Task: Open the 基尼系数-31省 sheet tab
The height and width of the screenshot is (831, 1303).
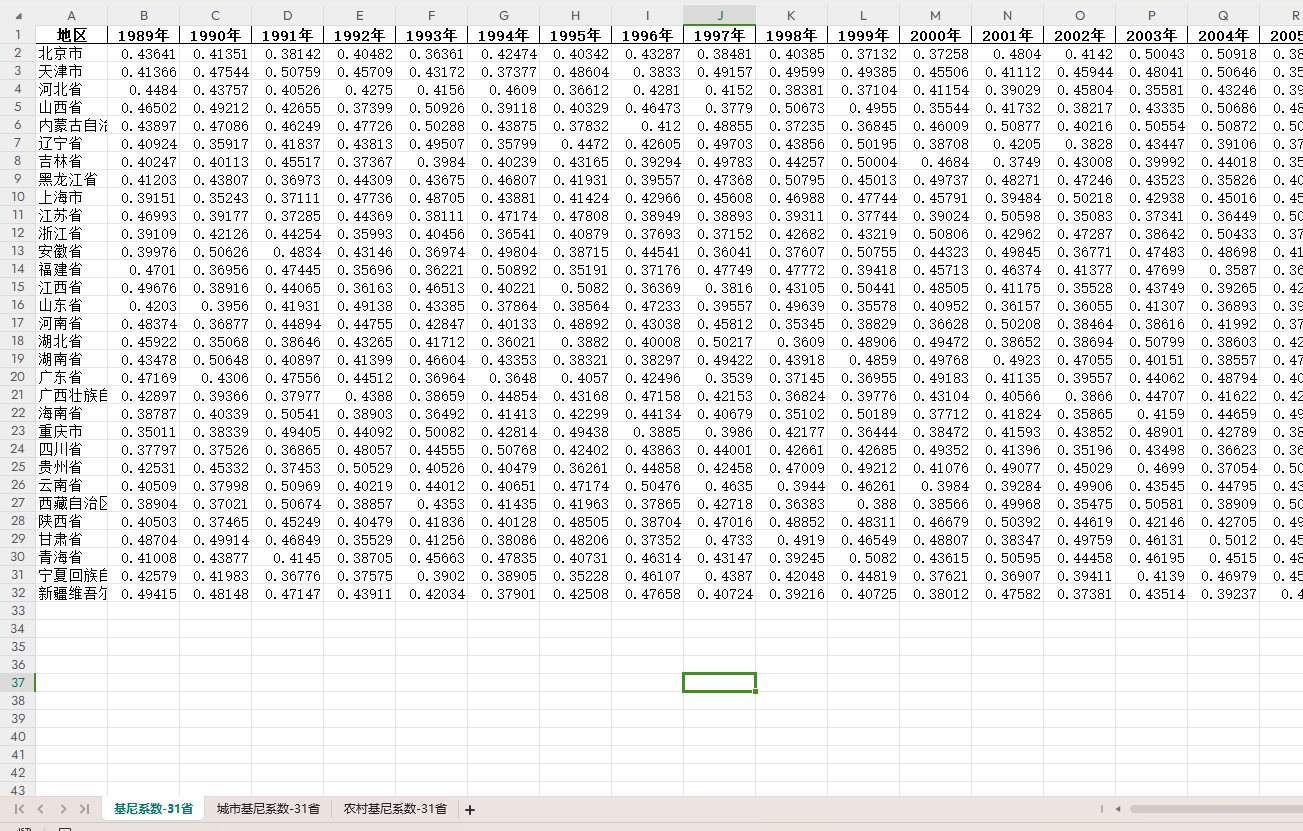Action: point(153,809)
